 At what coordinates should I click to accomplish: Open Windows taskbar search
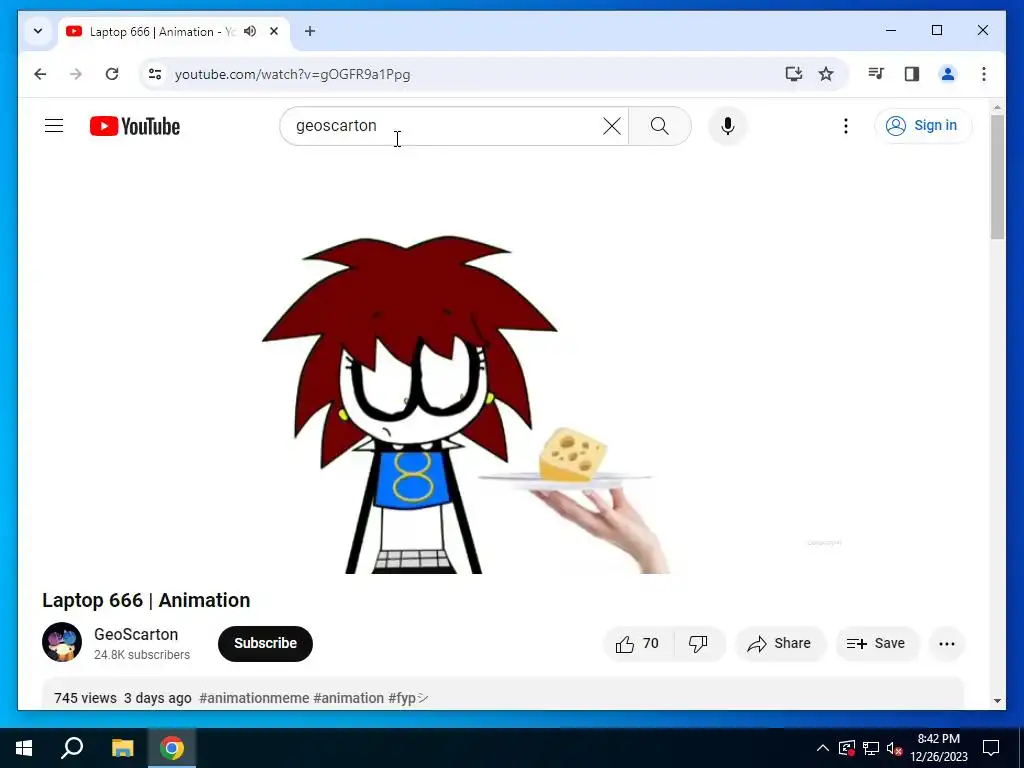click(72, 748)
